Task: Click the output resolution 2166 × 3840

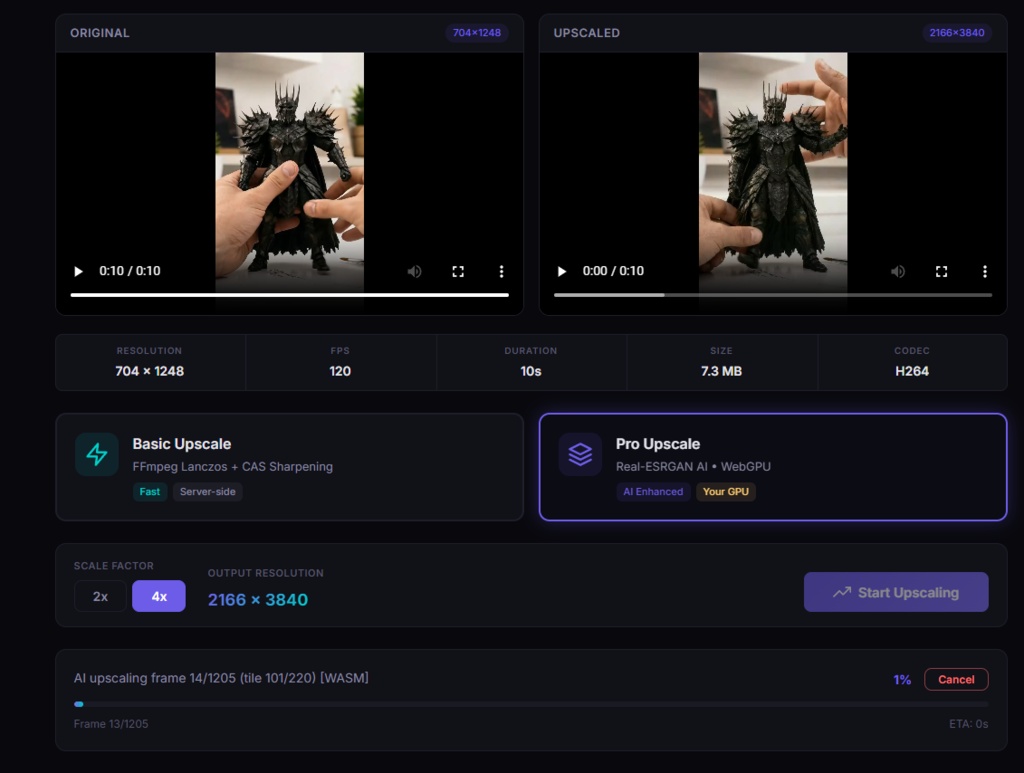Action: [x=258, y=599]
